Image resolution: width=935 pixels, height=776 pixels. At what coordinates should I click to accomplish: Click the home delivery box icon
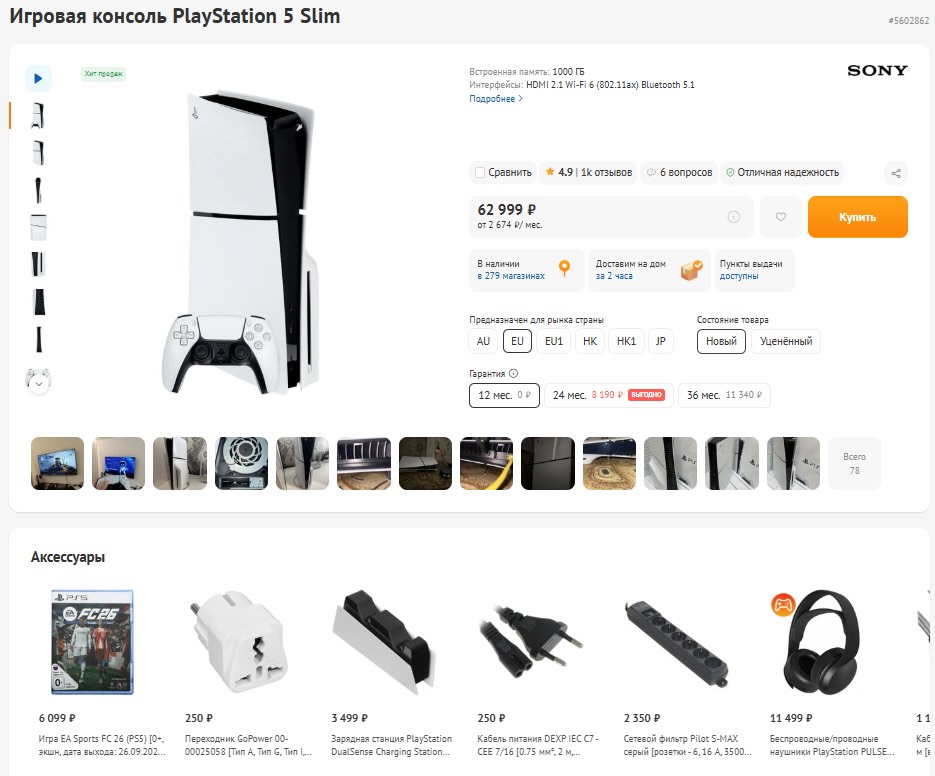pyautogui.click(x=692, y=270)
